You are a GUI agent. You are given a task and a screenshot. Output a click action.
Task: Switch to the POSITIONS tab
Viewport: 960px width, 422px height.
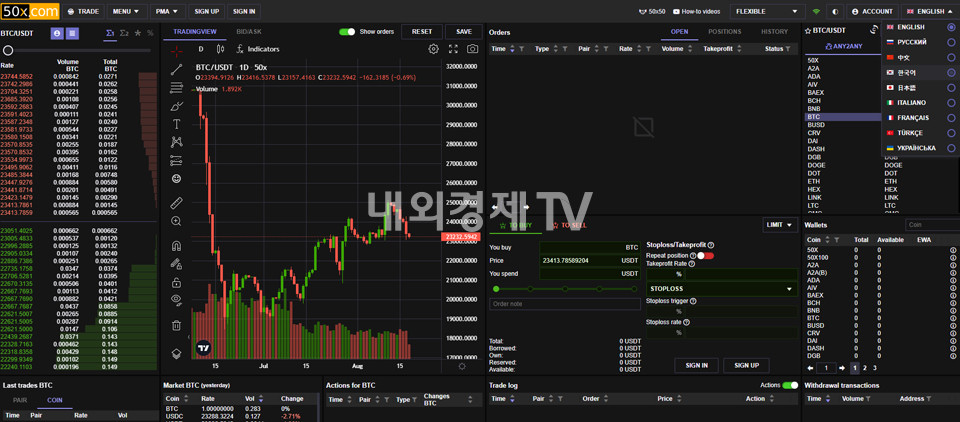coord(724,31)
